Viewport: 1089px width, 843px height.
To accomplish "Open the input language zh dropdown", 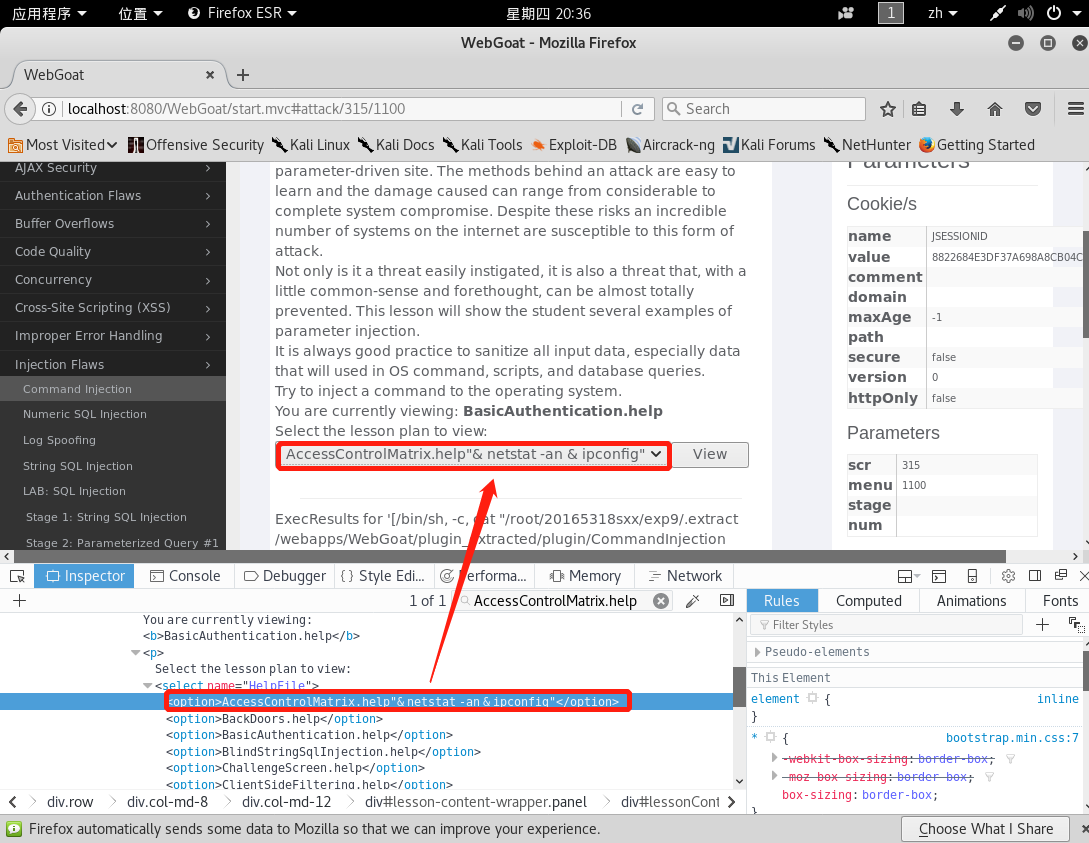I will (942, 13).
